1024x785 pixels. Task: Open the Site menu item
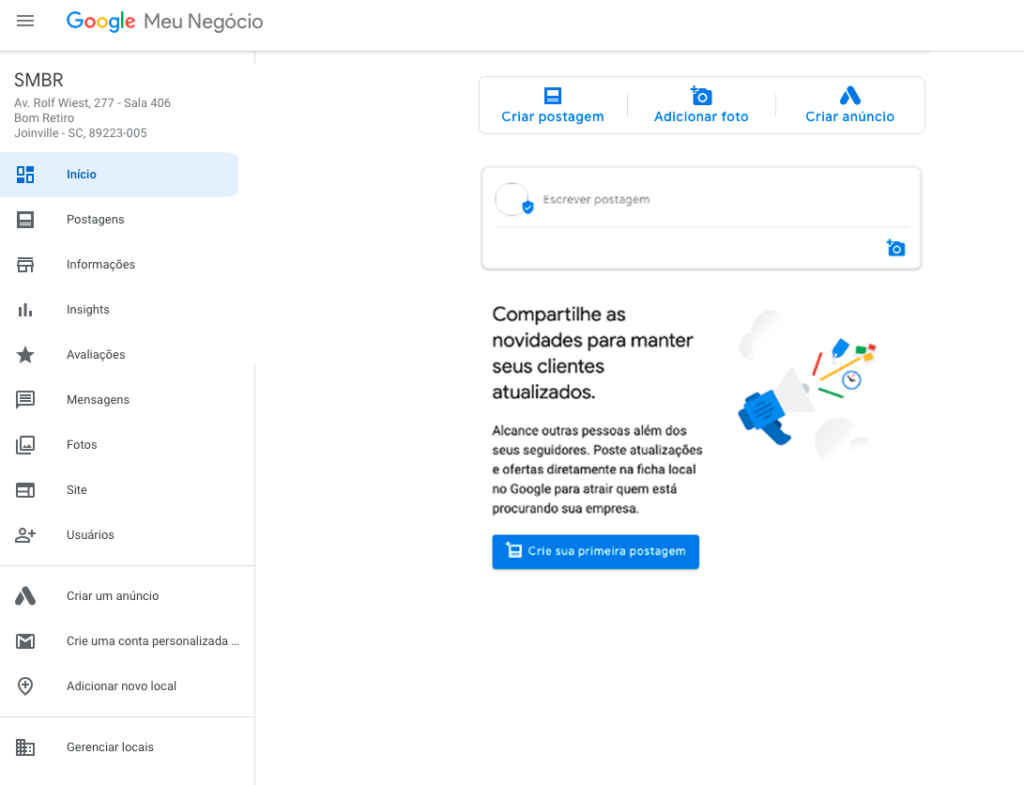click(x=119, y=490)
